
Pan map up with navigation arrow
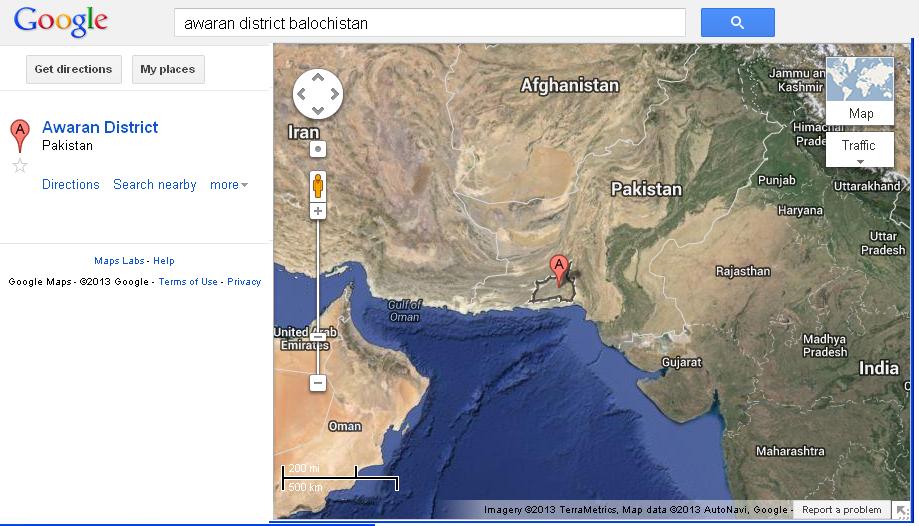click(318, 77)
